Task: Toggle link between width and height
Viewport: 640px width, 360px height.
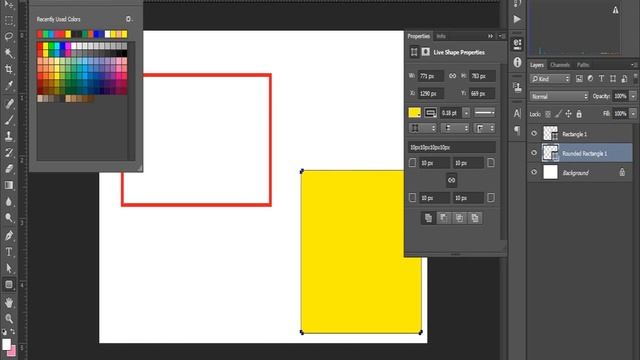Action: click(x=452, y=76)
